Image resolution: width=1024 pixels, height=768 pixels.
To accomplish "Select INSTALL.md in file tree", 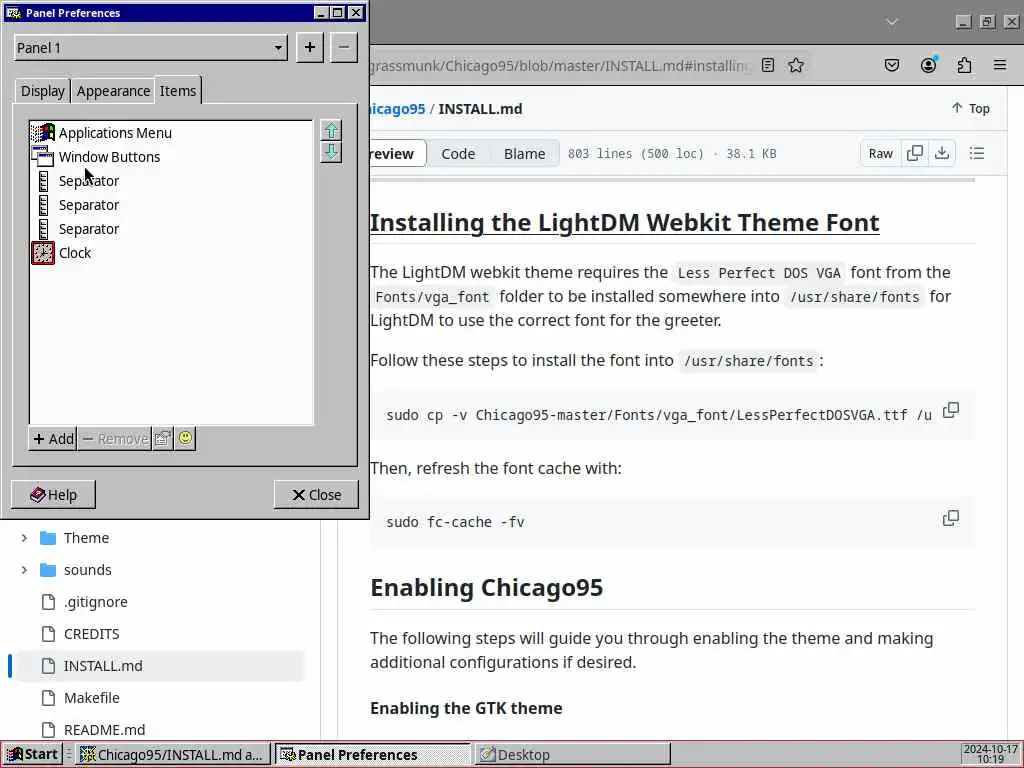I will pos(160,666).
